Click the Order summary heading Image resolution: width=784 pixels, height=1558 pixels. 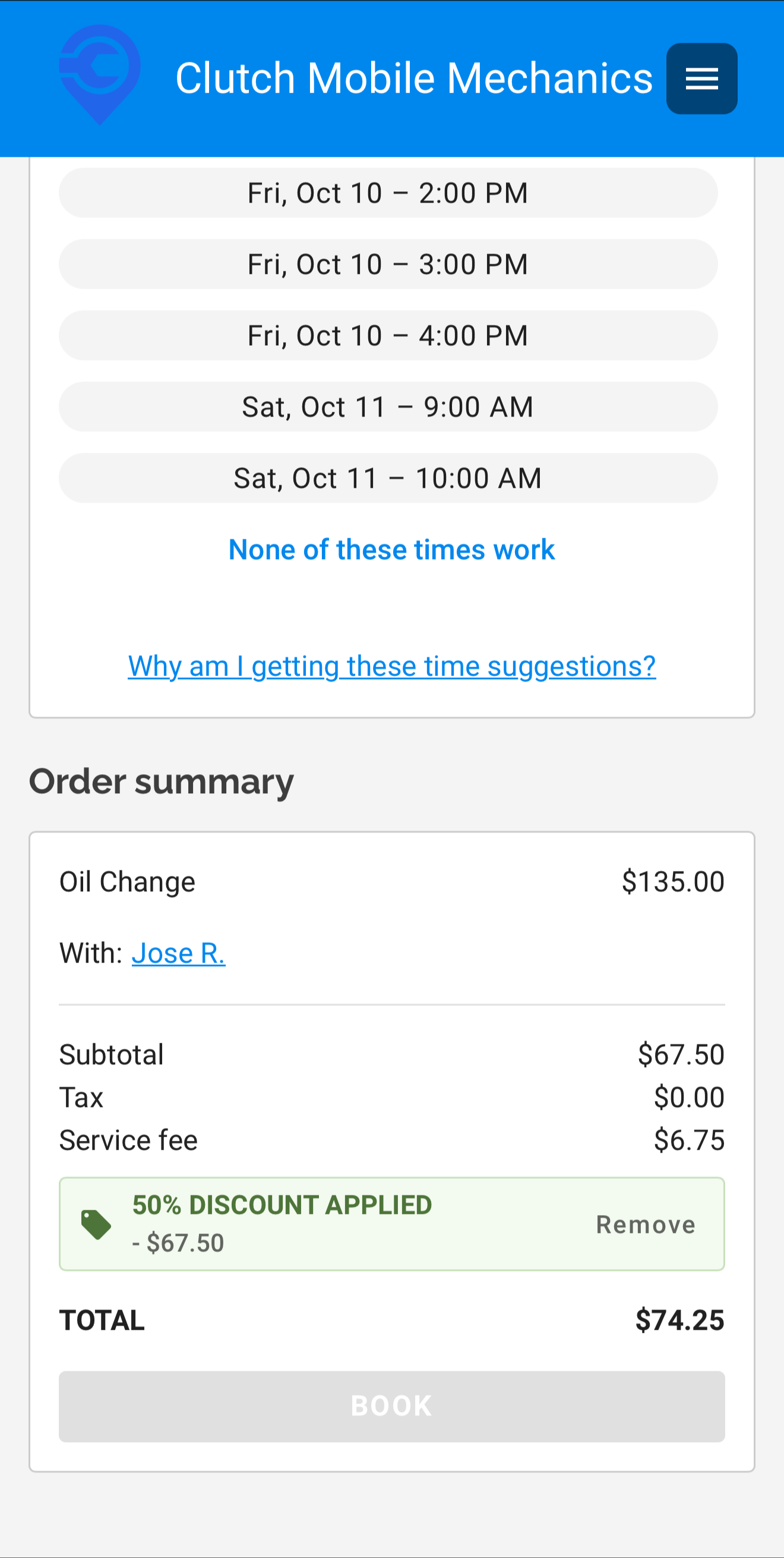[162, 781]
